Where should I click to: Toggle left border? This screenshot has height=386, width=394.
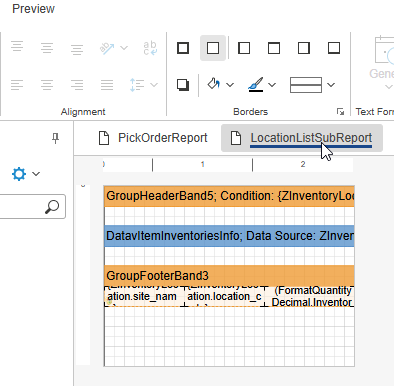(244, 48)
